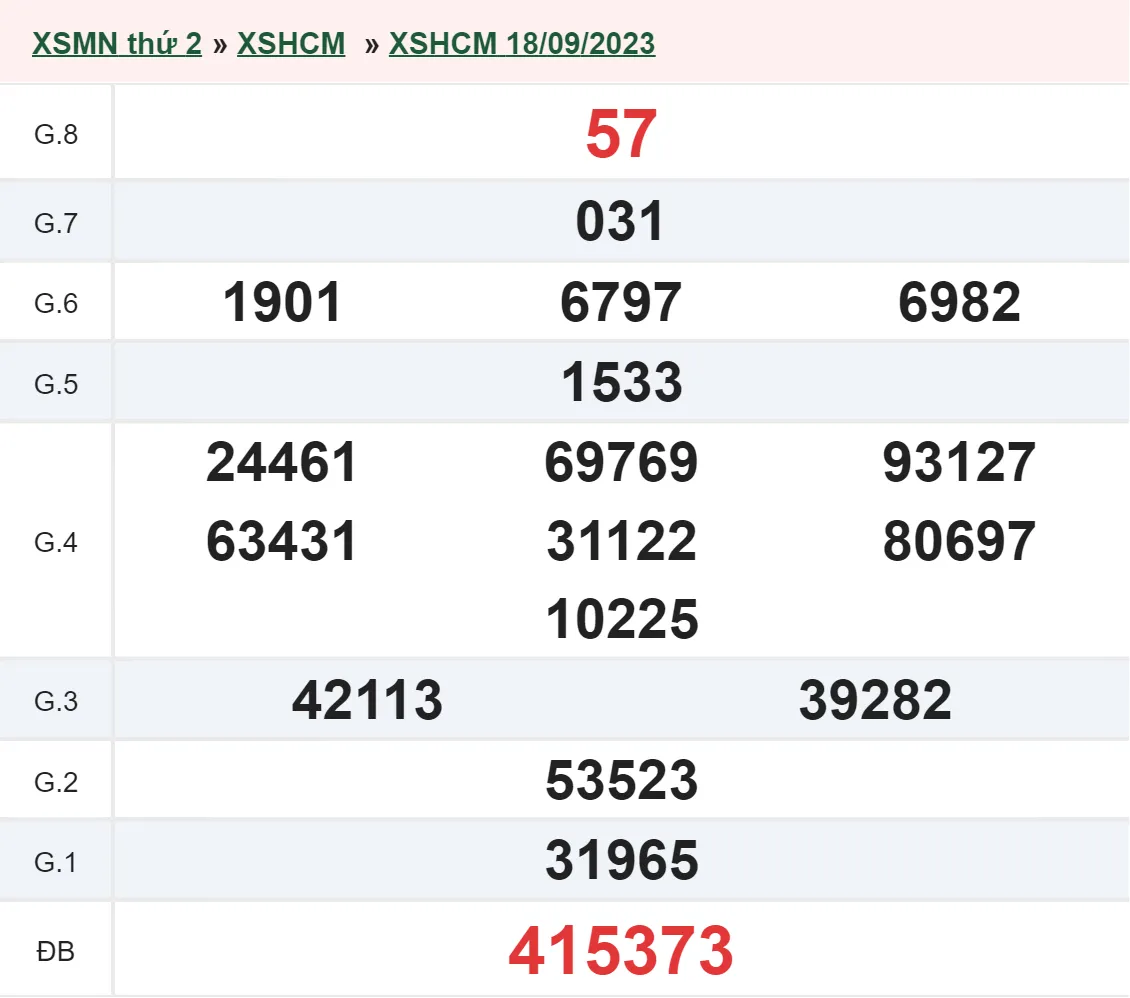This screenshot has height=998, width=1130.
Task: Select prize number 31965 in row G.1
Action: 621,859
